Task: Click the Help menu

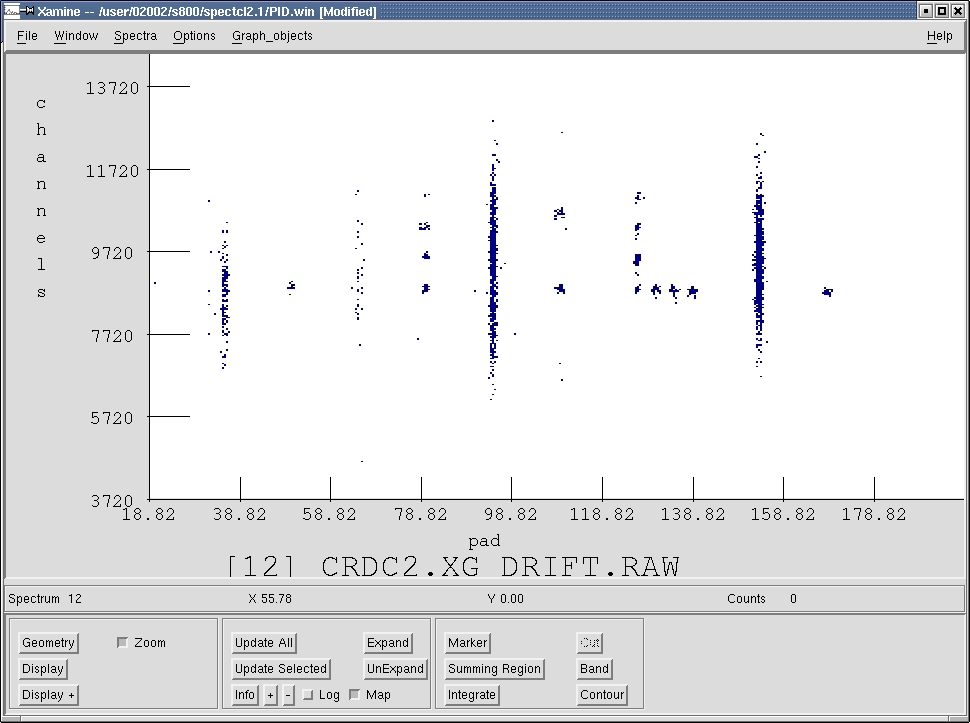Action: (x=939, y=36)
